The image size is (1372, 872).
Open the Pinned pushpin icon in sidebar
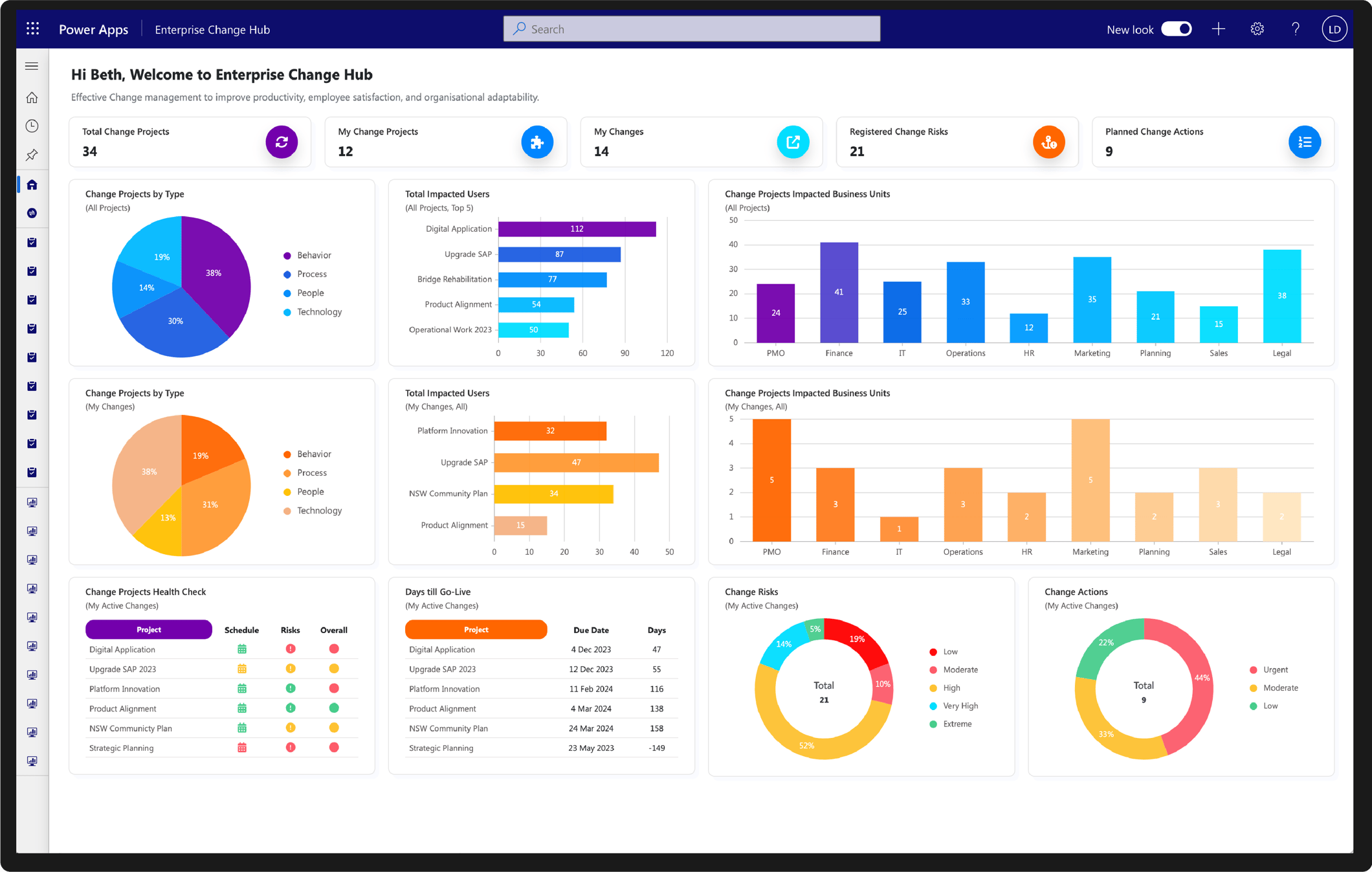pyautogui.click(x=32, y=155)
